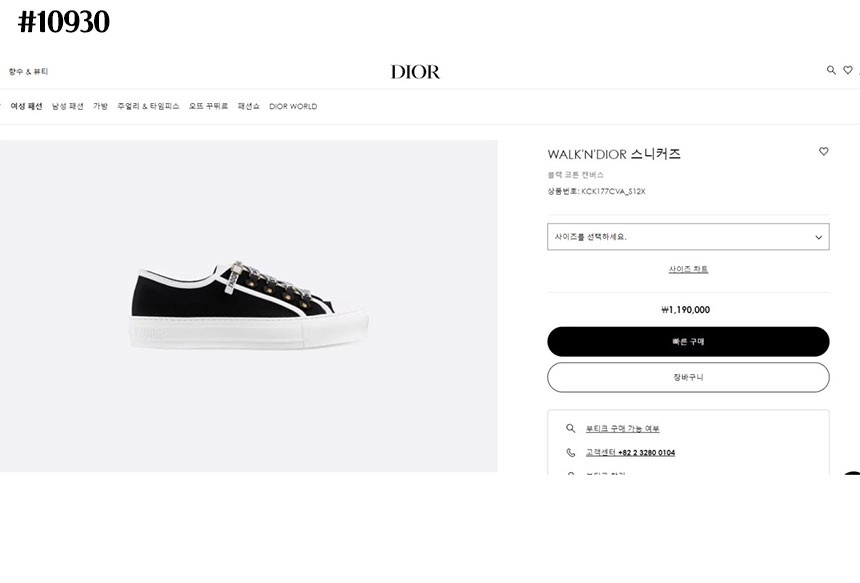Open the 사이즈 차트 link
This screenshot has width=860, height=583.
(688, 269)
